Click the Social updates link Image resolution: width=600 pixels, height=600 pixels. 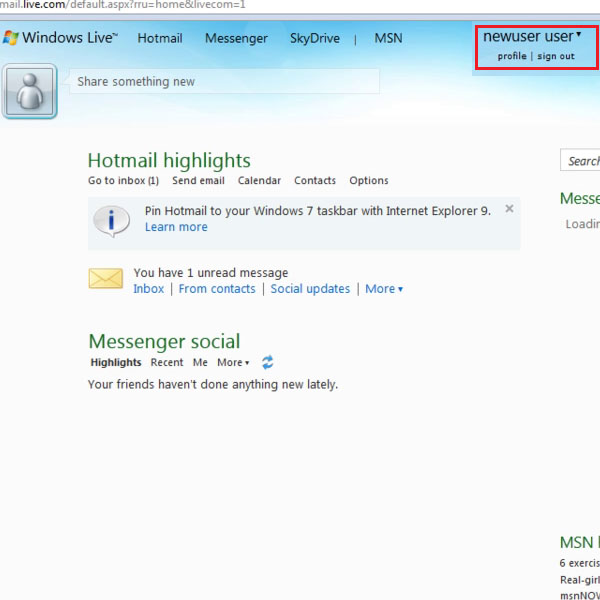[x=310, y=289]
